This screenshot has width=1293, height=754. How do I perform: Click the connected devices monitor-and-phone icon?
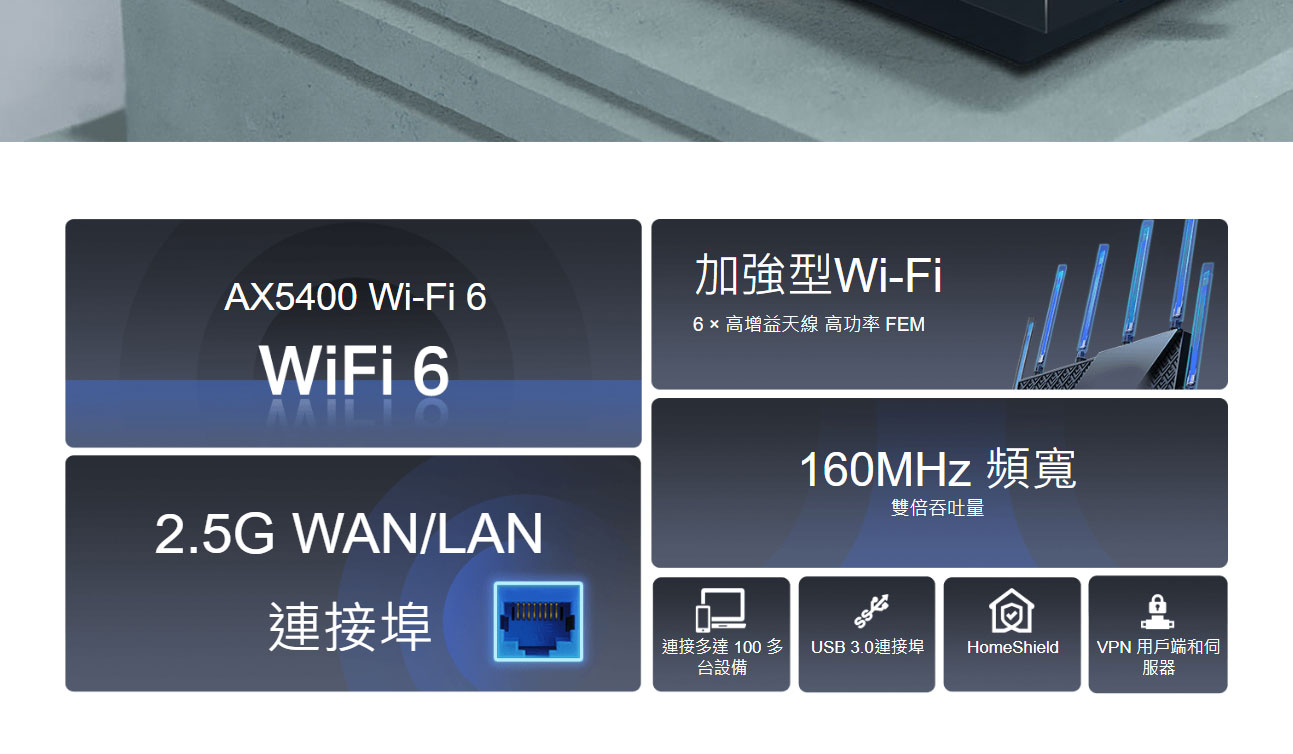[721, 609]
